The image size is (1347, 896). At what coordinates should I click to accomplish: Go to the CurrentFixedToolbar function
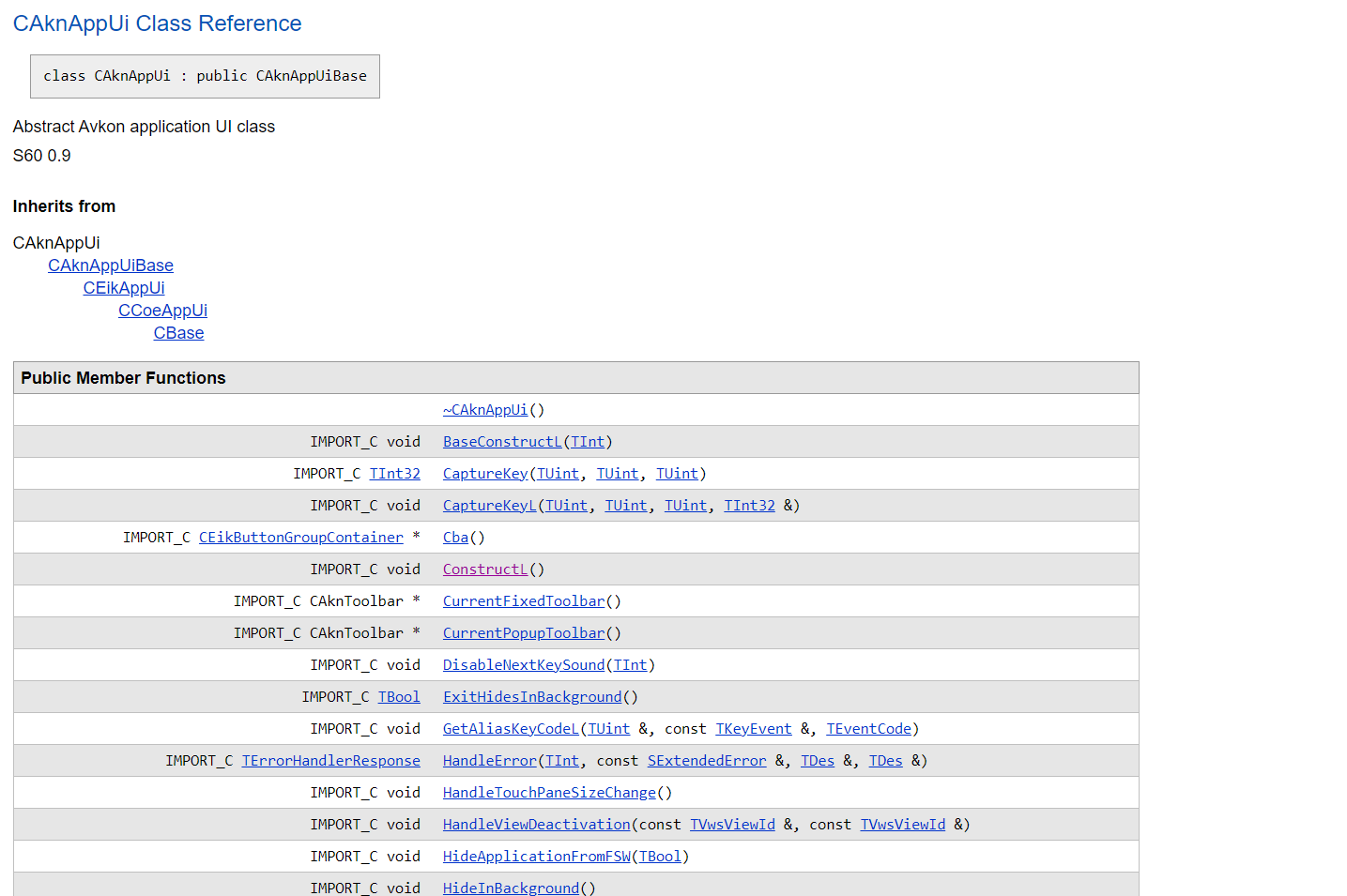point(524,601)
